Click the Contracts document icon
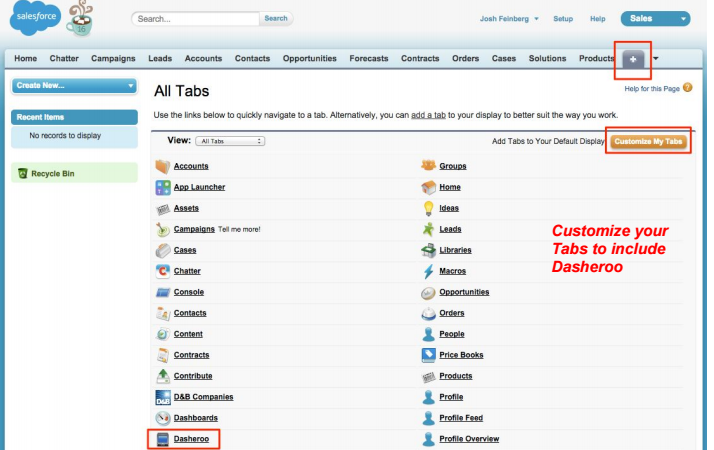714x450 pixels. pos(163,355)
